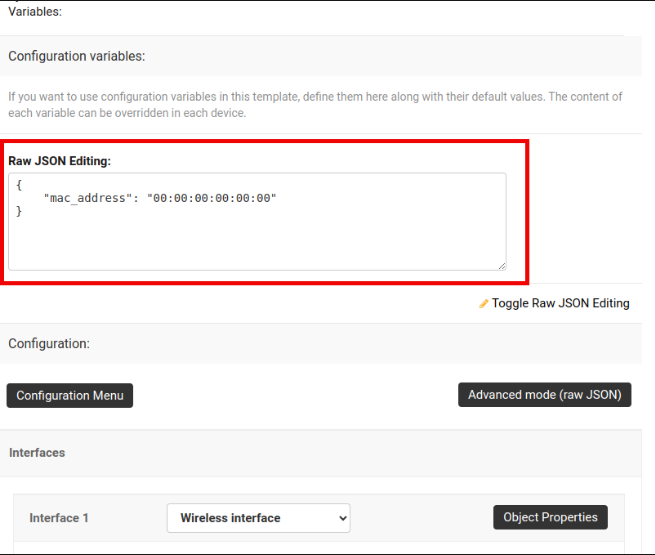Screen dimensions: 655x555
Task: Click the closing curly brace in the JSON
Action: 20,212
